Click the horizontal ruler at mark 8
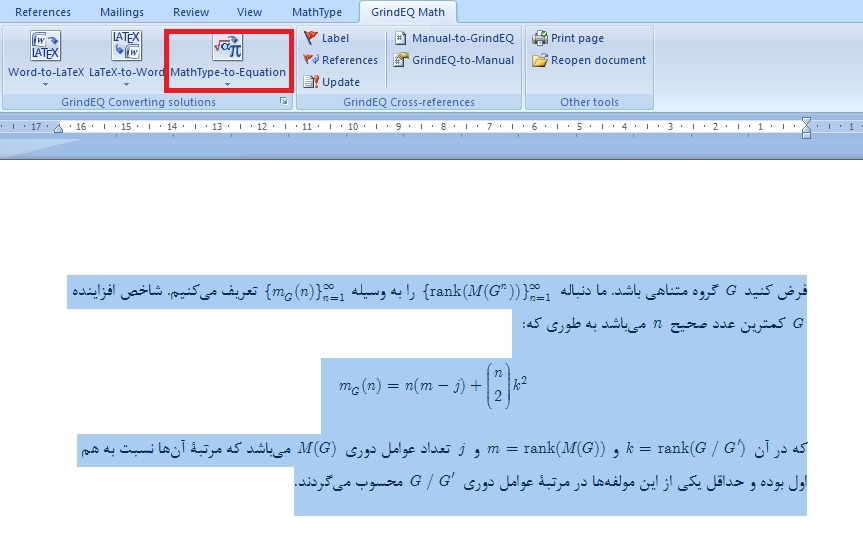This screenshot has width=863, height=554. pyautogui.click(x=443, y=127)
